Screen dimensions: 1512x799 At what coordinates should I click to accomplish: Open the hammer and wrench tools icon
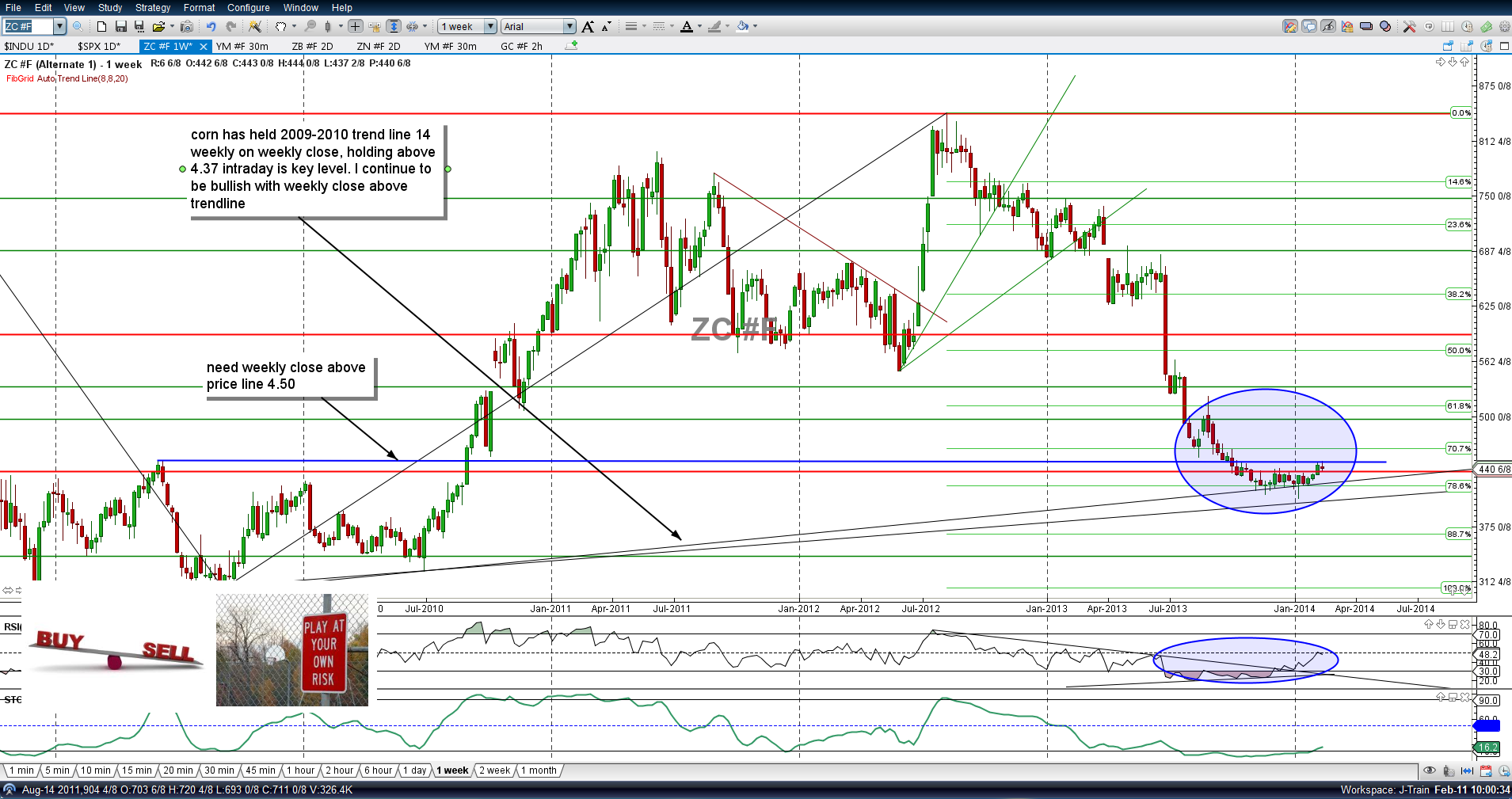(x=1409, y=26)
